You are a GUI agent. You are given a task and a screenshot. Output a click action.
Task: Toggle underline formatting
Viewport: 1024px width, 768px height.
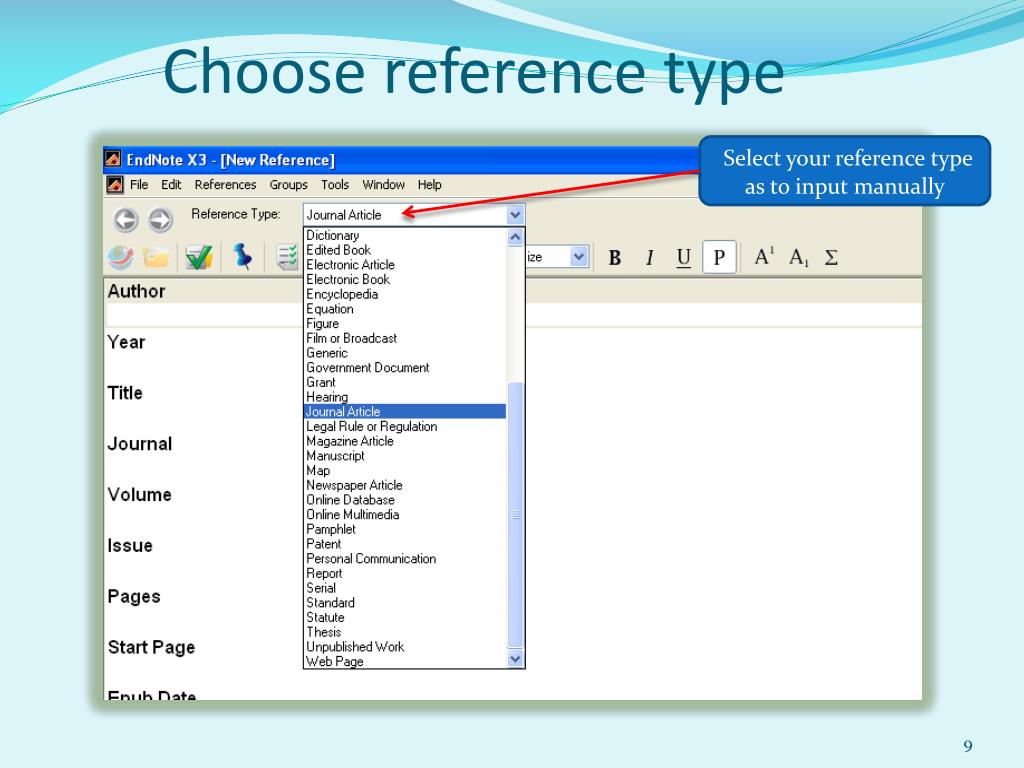click(x=683, y=258)
